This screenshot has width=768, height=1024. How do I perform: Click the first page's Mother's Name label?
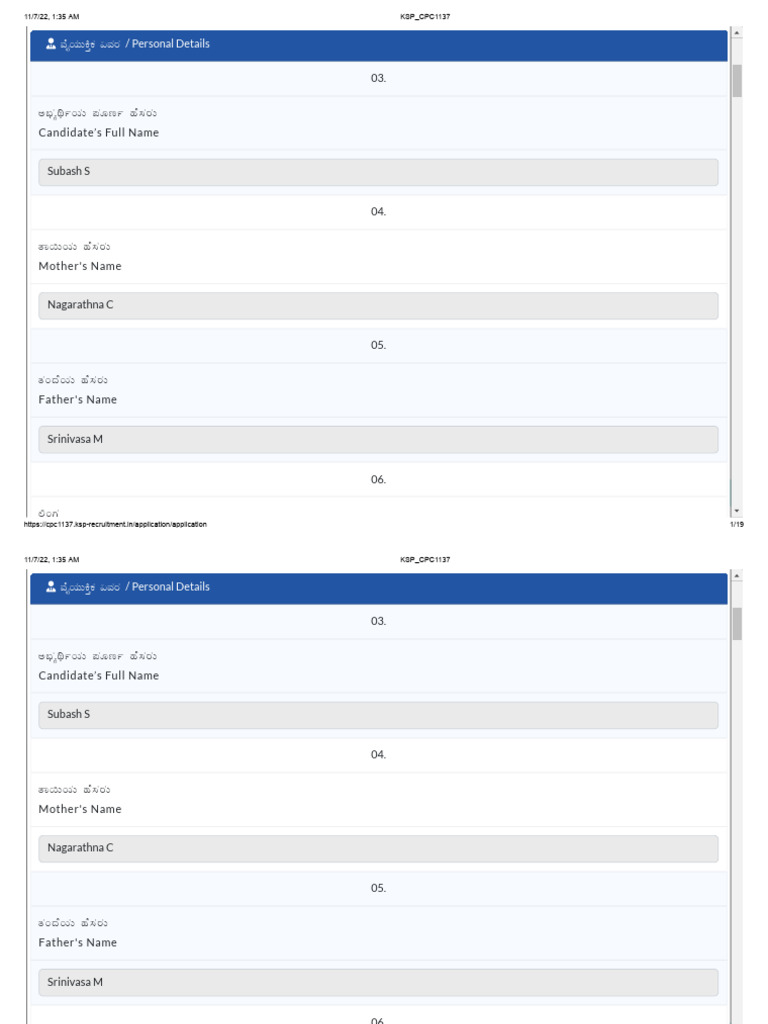pos(80,267)
